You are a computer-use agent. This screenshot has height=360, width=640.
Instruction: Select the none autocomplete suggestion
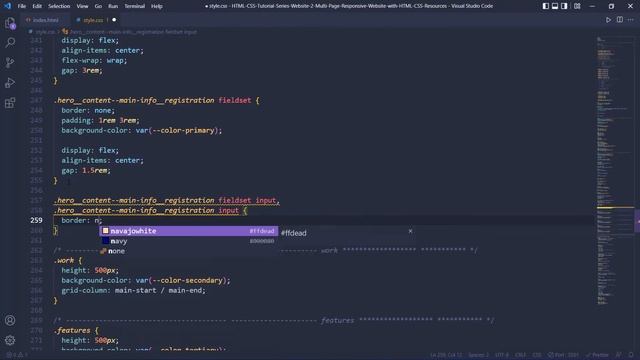pos(189,251)
